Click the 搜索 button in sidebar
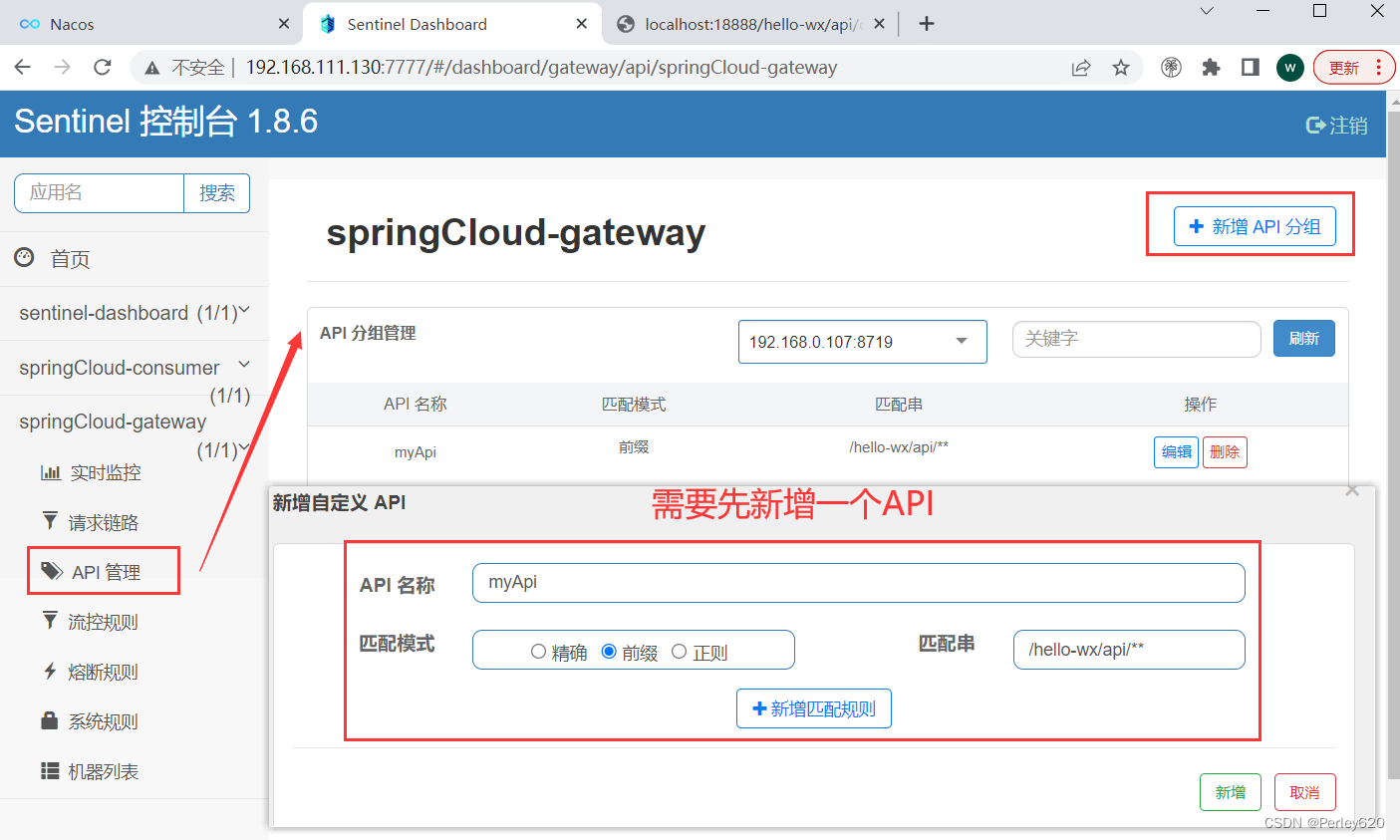This screenshot has width=1400, height=840. point(217,193)
